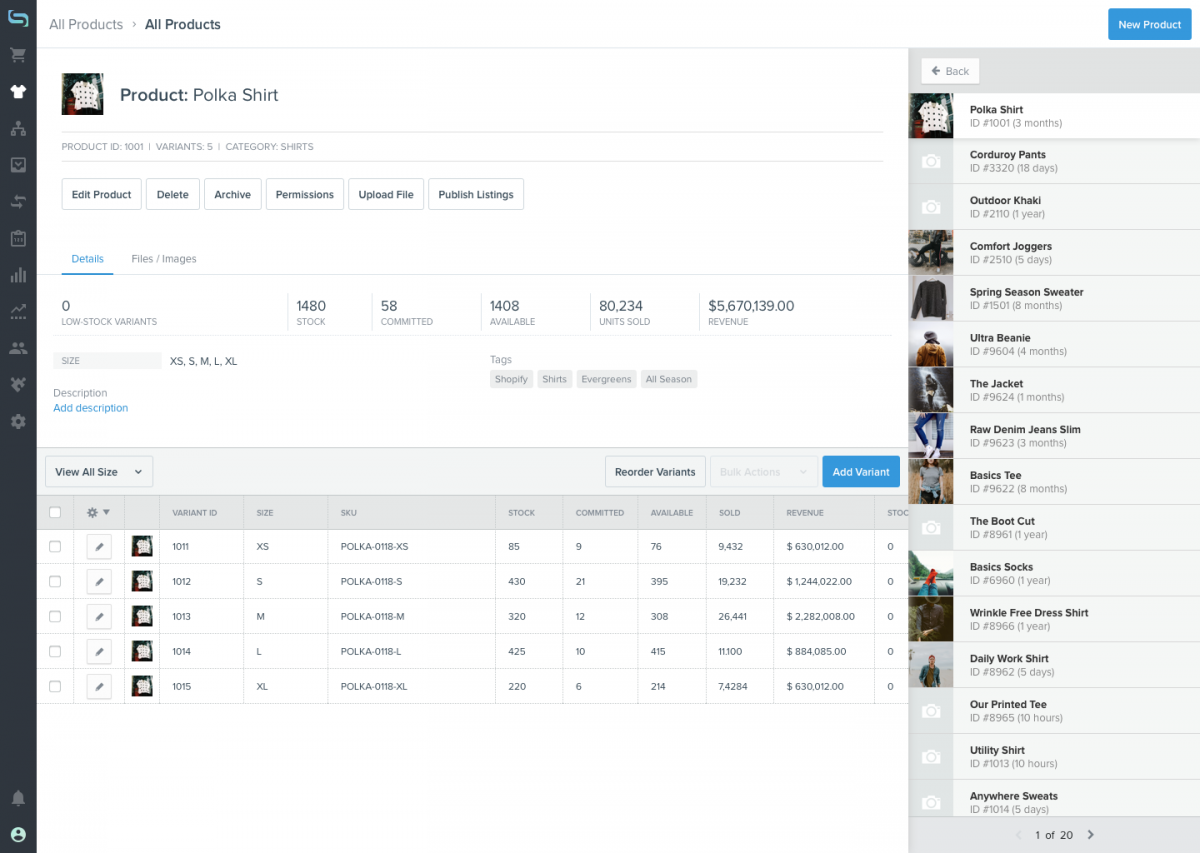Viewport: 1200px width, 853px height.
Task: Open the trends analytics line-chart icon
Action: pos(18,312)
